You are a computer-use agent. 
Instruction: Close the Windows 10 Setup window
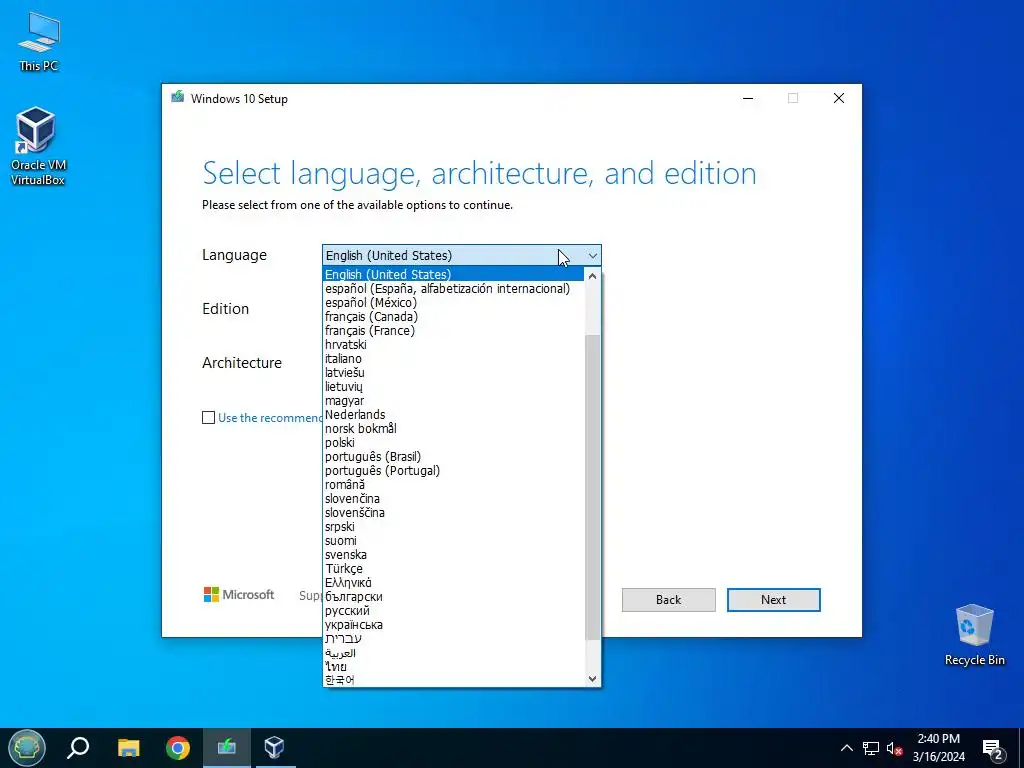[839, 98]
